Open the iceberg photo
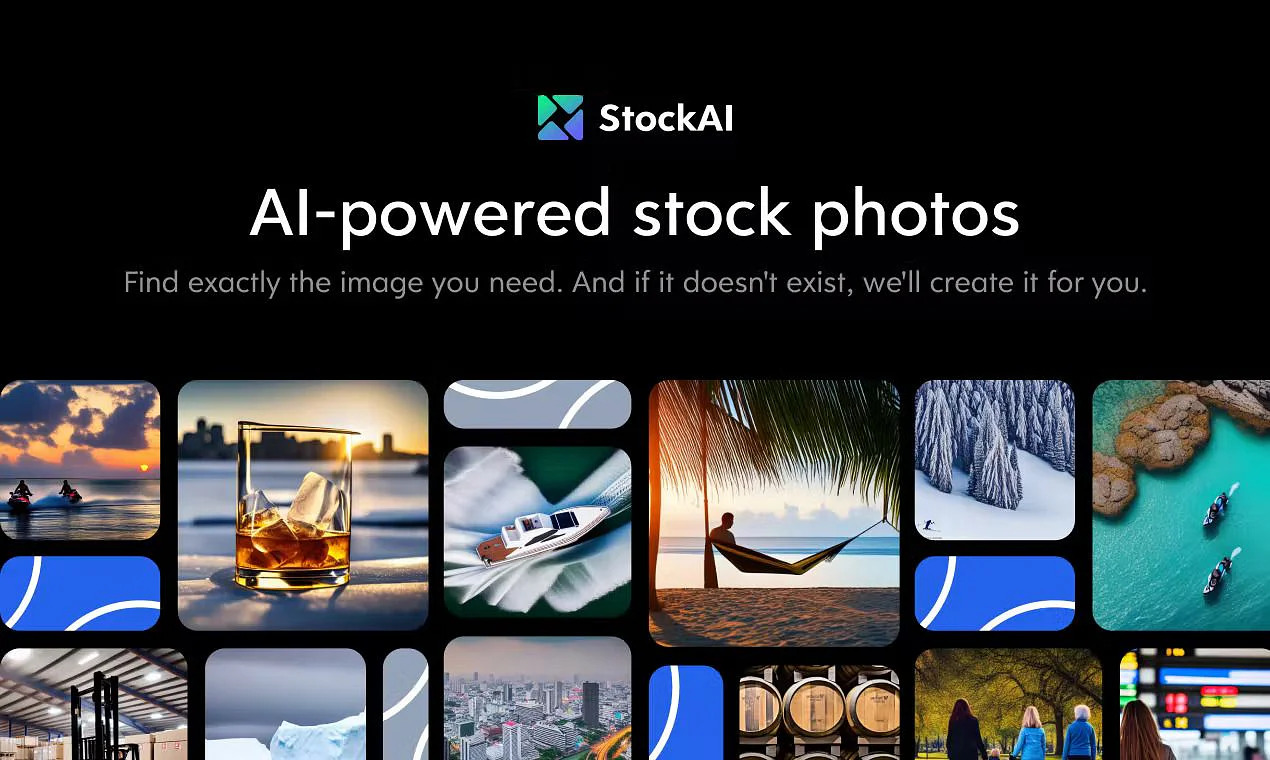1270x760 pixels. tap(285, 704)
